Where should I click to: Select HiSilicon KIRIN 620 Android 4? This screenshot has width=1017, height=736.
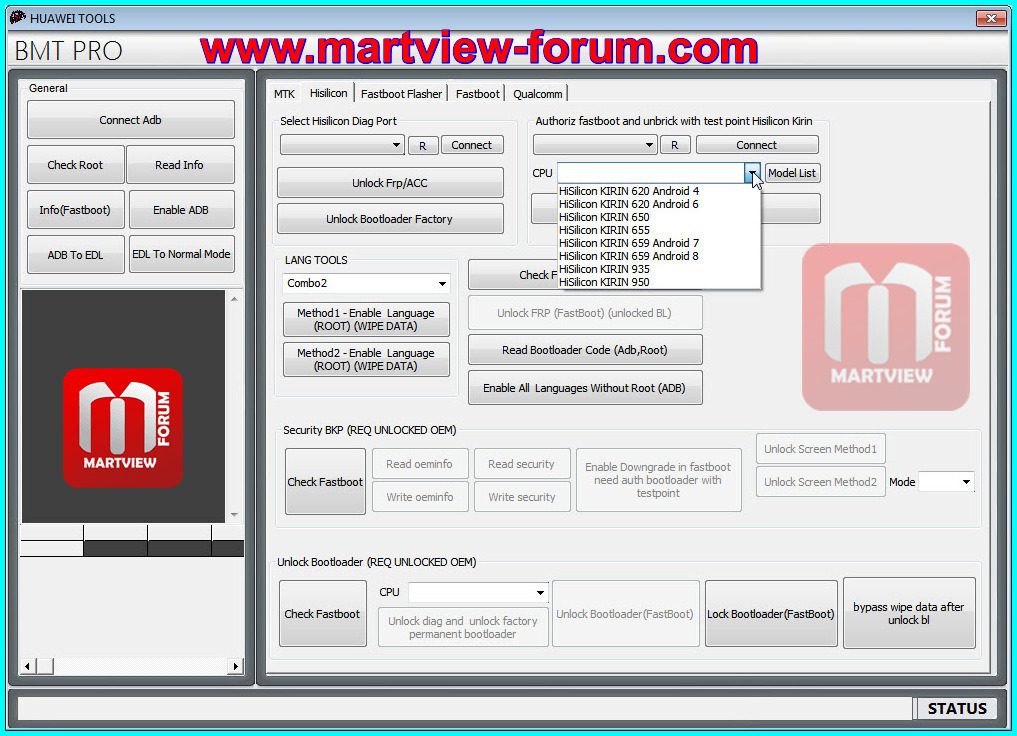(x=659, y=191)
